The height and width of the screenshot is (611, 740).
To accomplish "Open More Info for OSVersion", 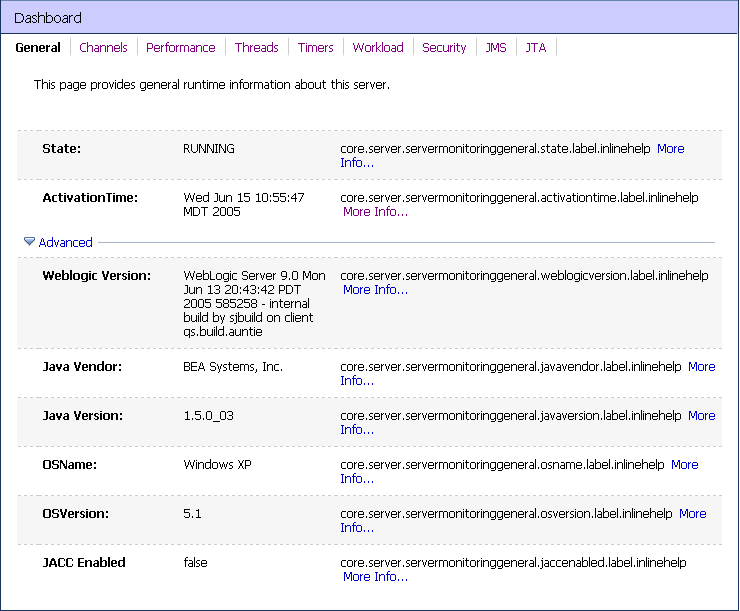I will (693, 514).
